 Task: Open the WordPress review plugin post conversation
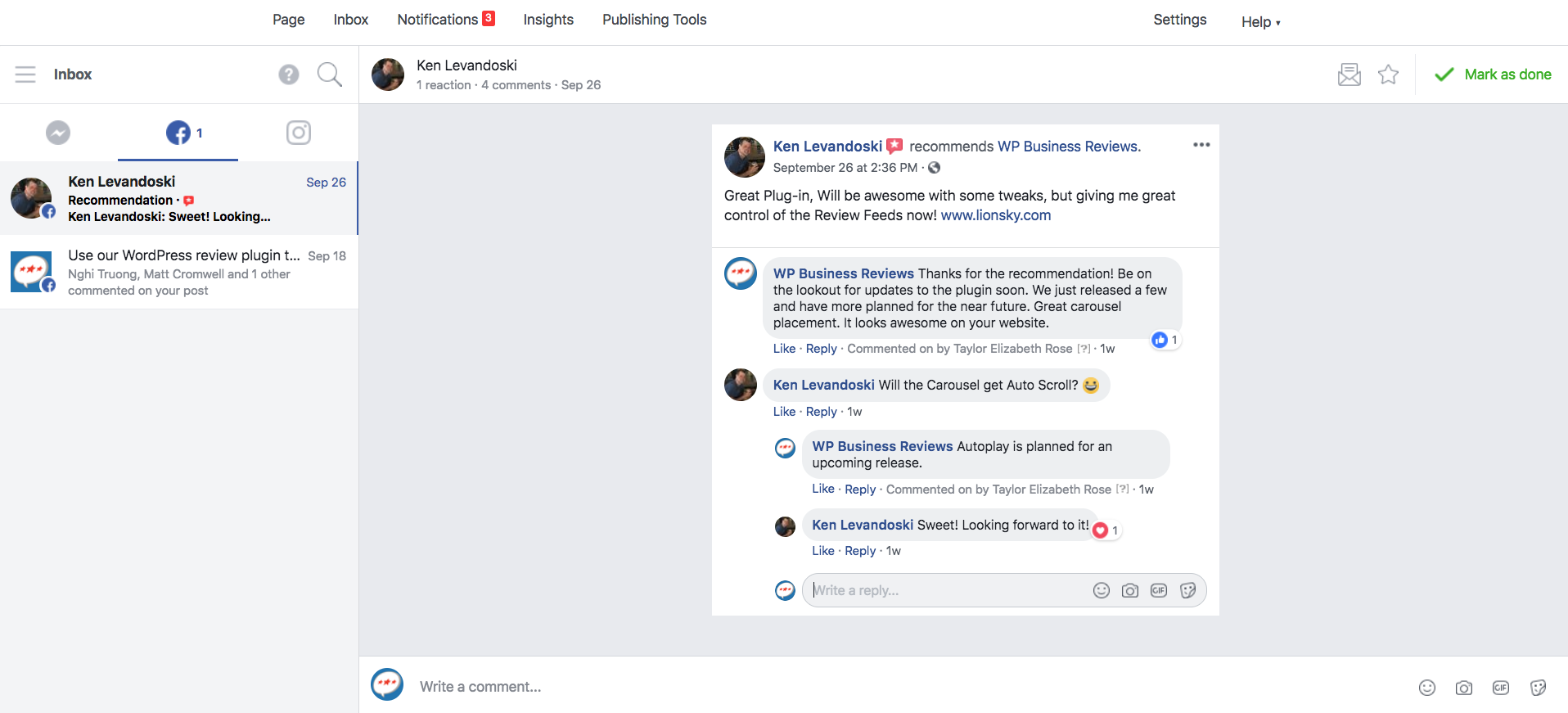pos(179,272)
